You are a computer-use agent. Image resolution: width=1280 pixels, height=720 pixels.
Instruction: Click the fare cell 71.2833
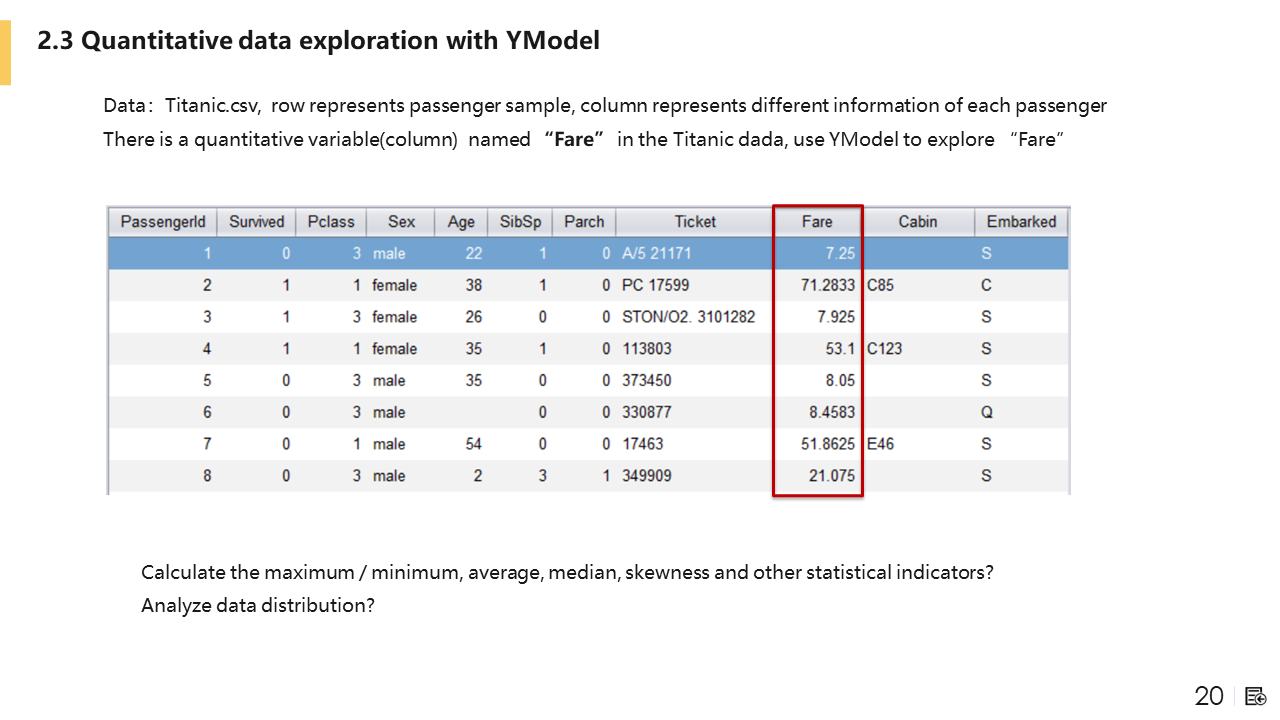tap(828, 286)
